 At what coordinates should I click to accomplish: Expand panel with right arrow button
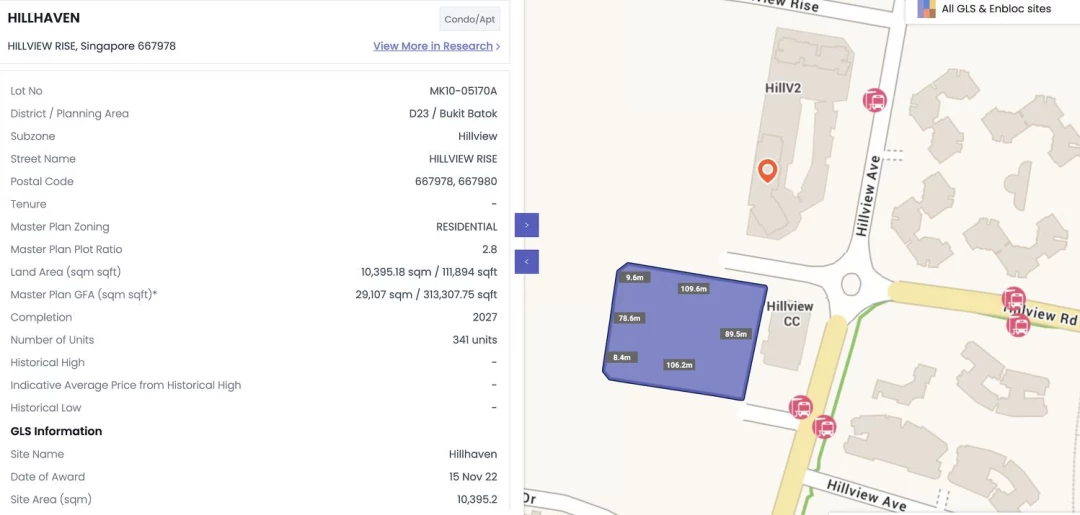pyautogui.click(x=527, y=225)
